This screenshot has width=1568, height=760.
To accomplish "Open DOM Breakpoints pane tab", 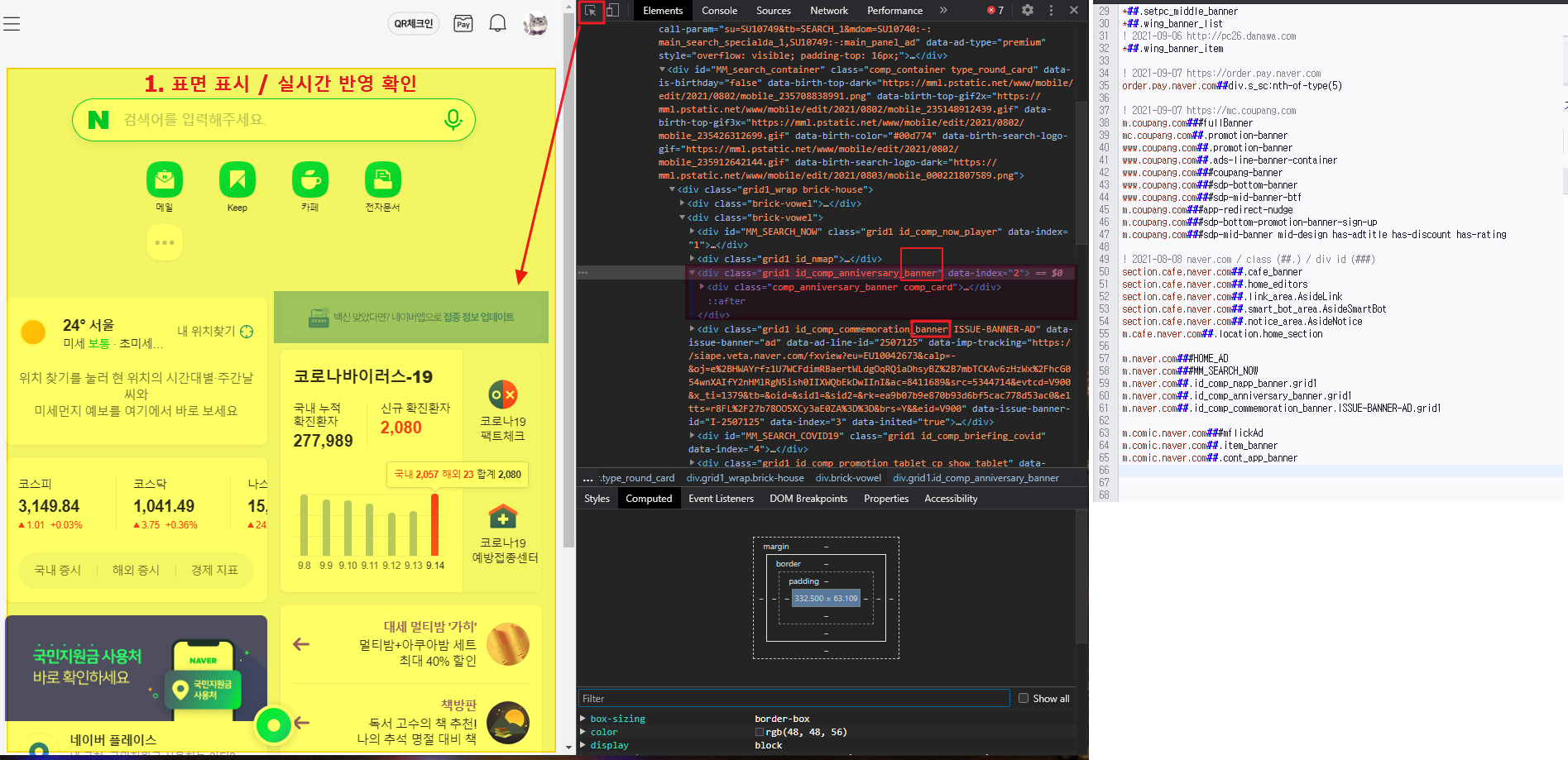I will tap(808, 499).
